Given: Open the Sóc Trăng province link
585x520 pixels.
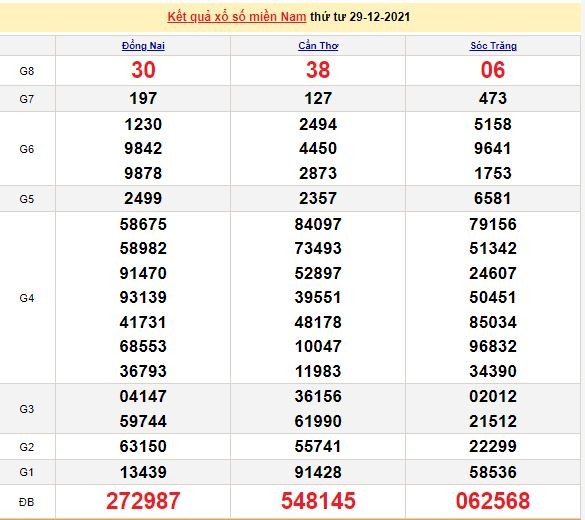Looking at the screenshot, I should [x=493, y=46].
